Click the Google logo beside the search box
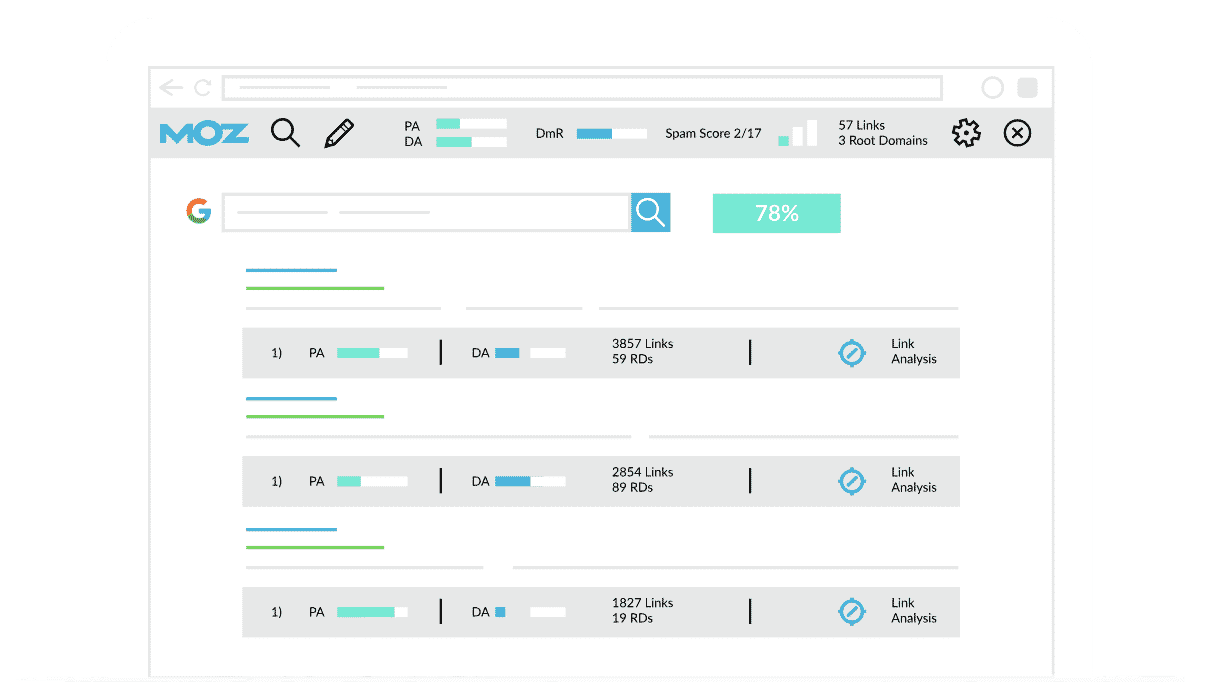This screenshot has width=1216, height=682. click(x=199, y=211)
